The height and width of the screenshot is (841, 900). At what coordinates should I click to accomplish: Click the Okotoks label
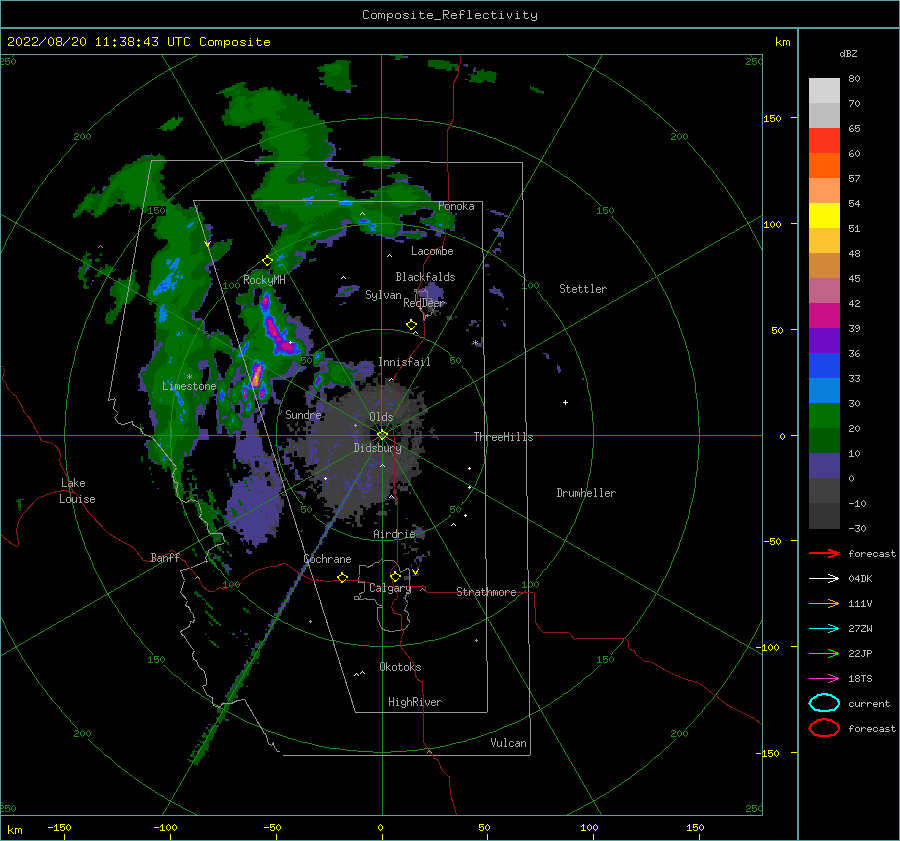click(400, 667)
